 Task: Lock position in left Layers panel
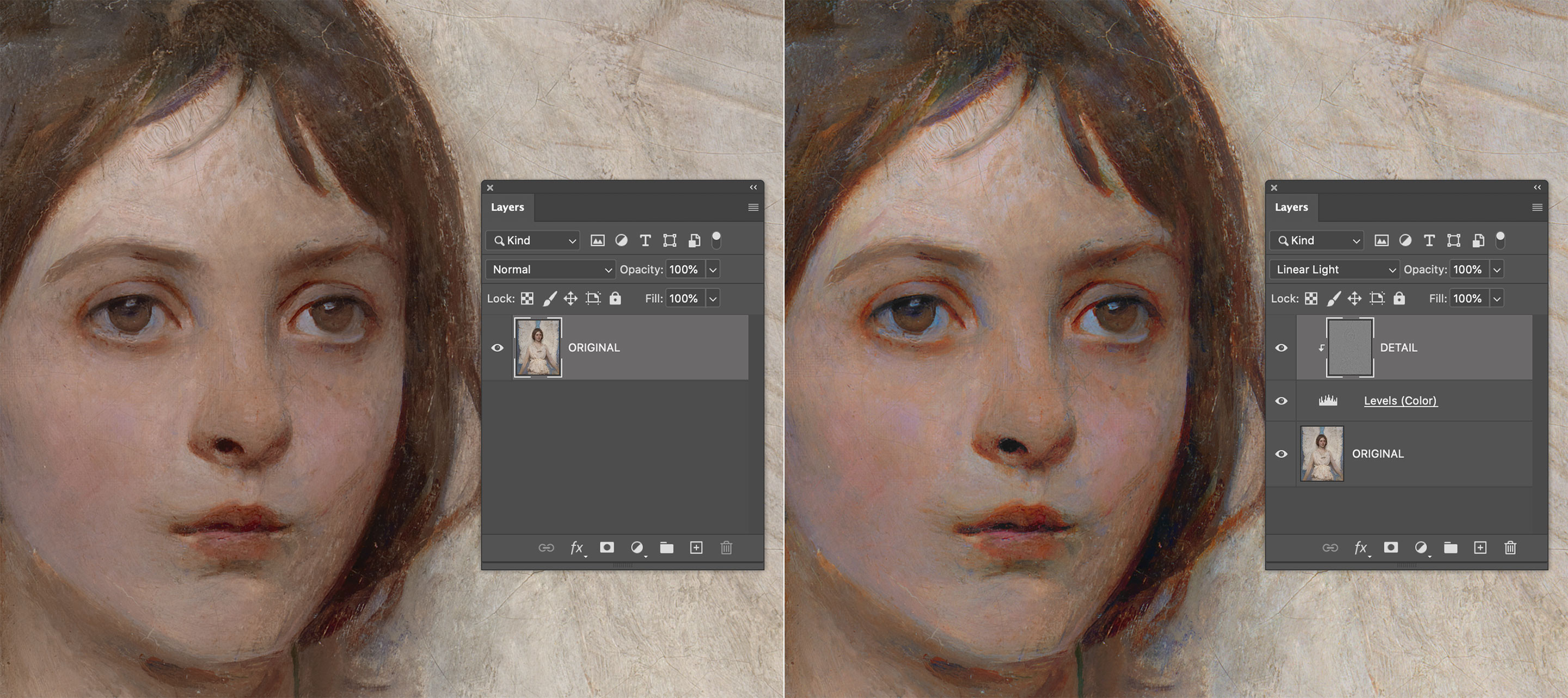pyautogui.click(x=571, y=298)
